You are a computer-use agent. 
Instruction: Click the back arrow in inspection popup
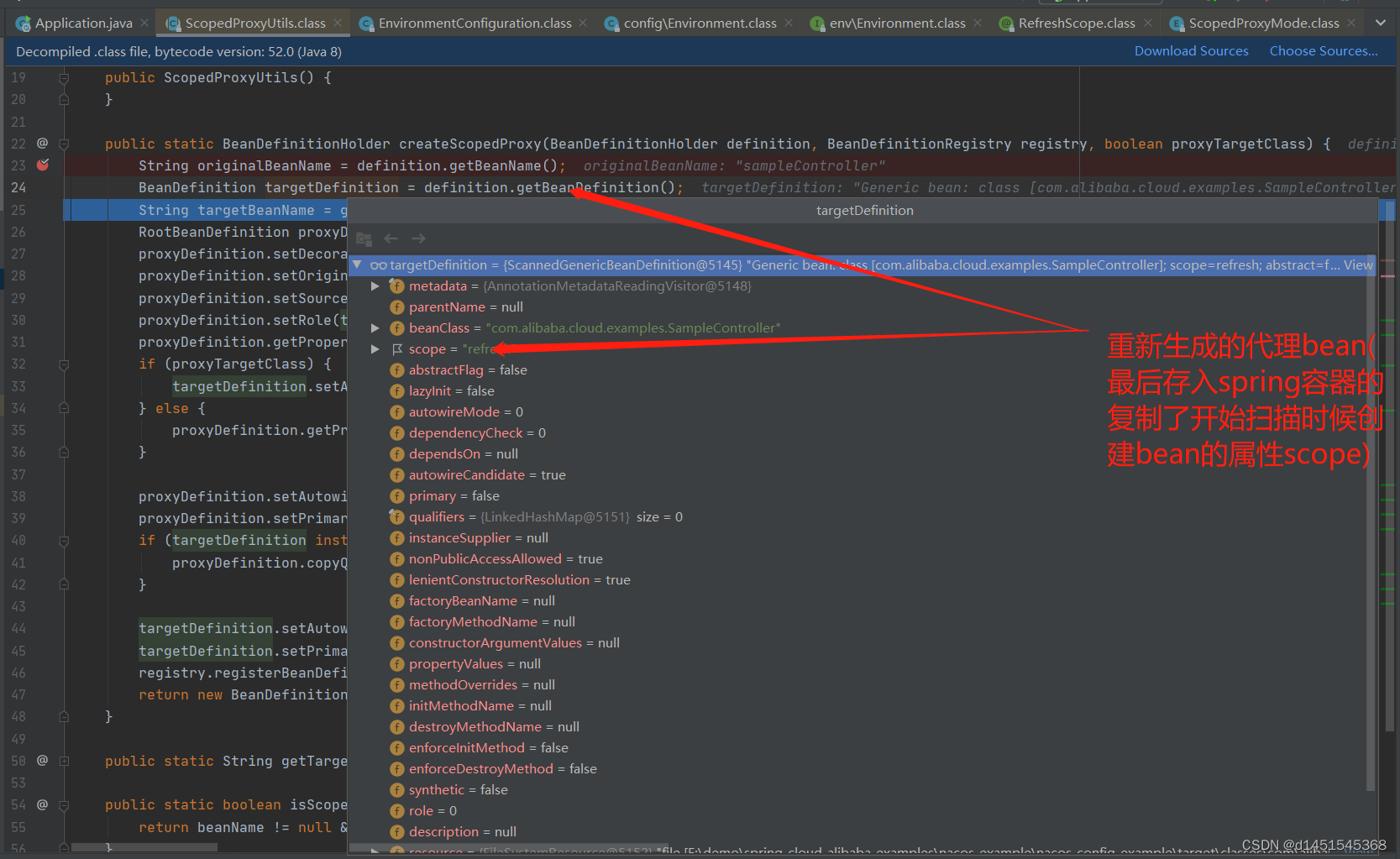point(391,238)
